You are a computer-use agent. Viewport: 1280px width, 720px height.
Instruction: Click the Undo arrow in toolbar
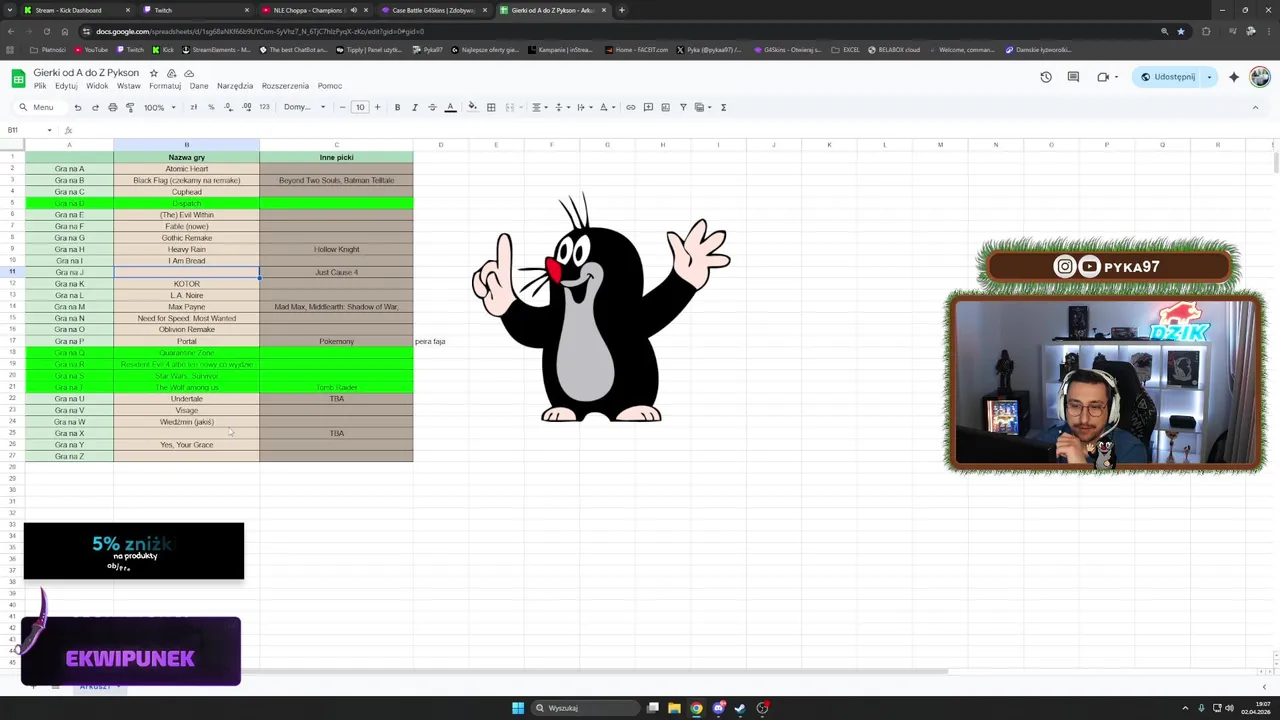pyautogui.click(x=77, y=107)
